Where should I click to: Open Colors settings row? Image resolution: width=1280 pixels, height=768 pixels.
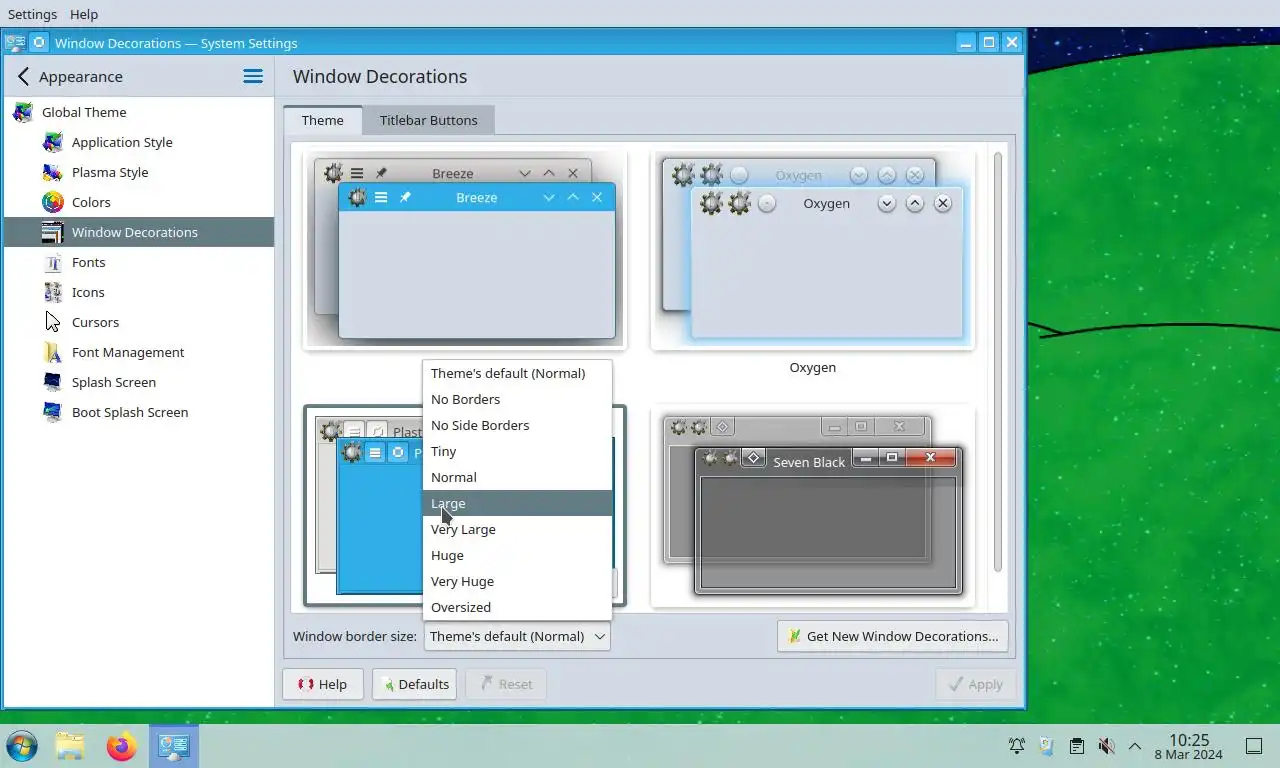pyautogui.click(x=139, y=202)
